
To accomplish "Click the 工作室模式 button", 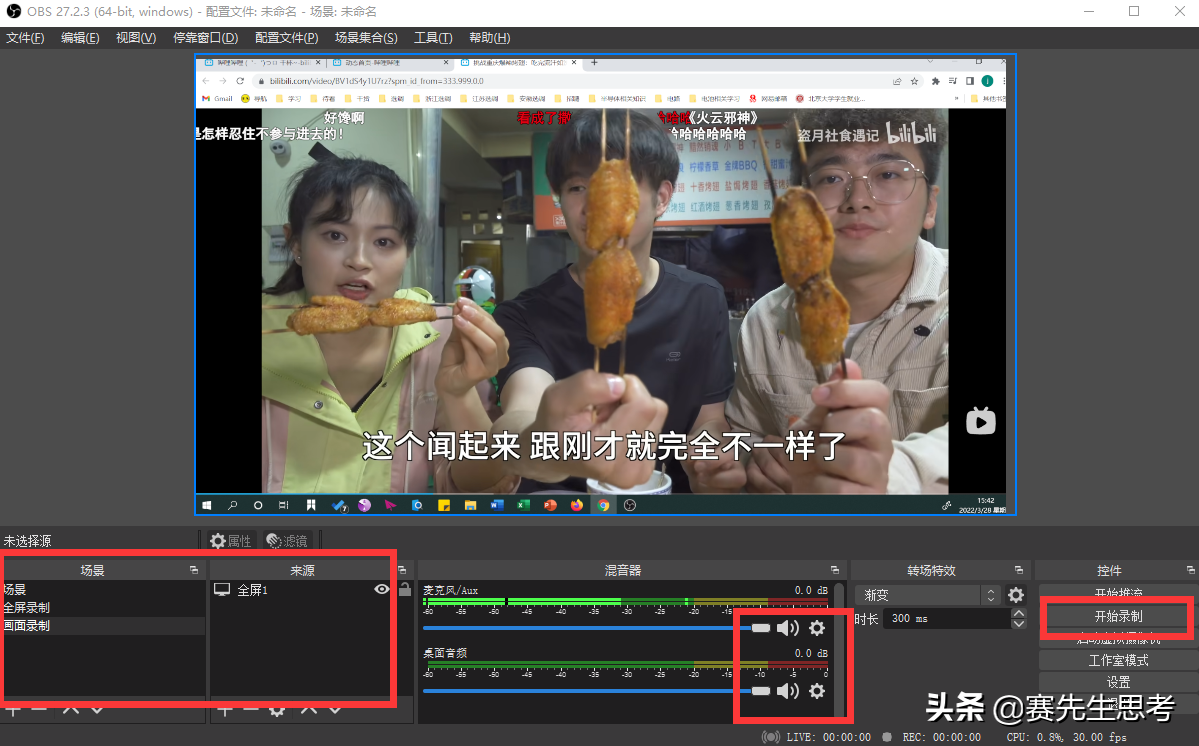I will click(x=1118, y=660).
